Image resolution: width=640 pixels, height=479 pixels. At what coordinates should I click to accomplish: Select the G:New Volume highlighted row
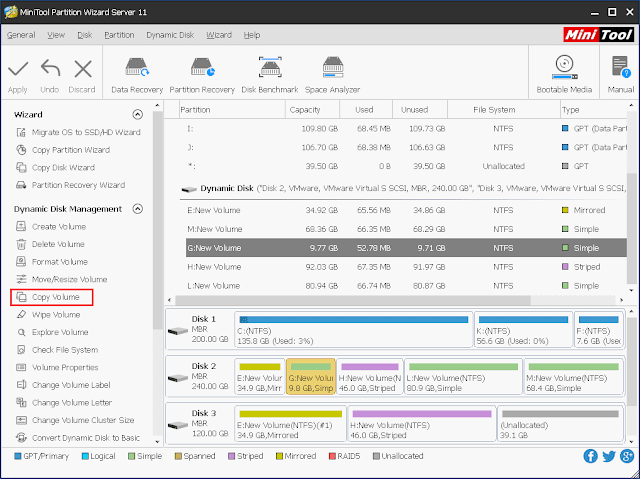406,248
